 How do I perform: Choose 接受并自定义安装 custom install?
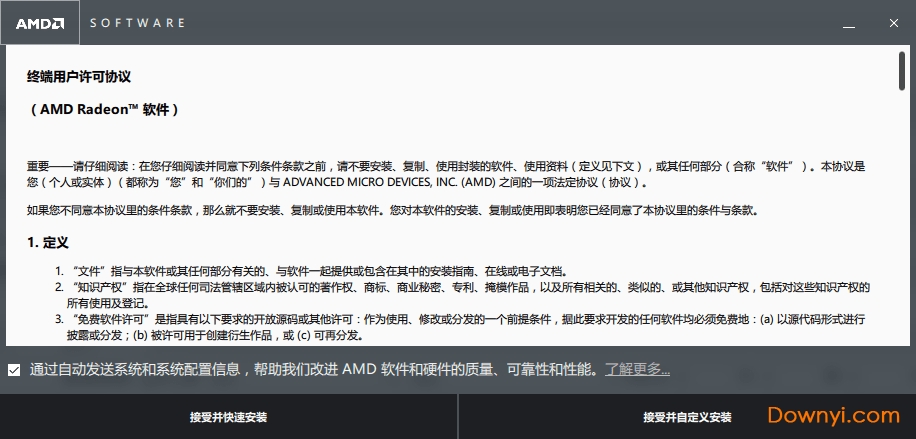point(687,417)
